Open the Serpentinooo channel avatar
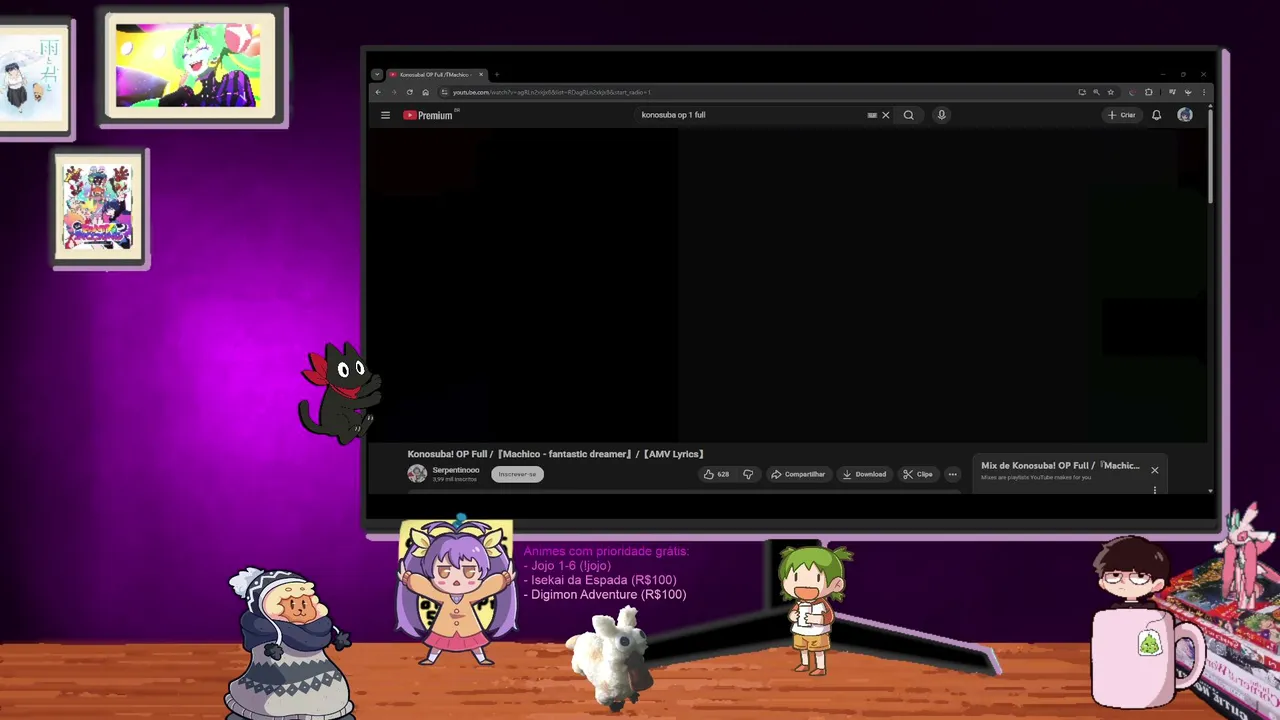The height and width of the screenshot is (720, 1280). click(x=417, y=474)
